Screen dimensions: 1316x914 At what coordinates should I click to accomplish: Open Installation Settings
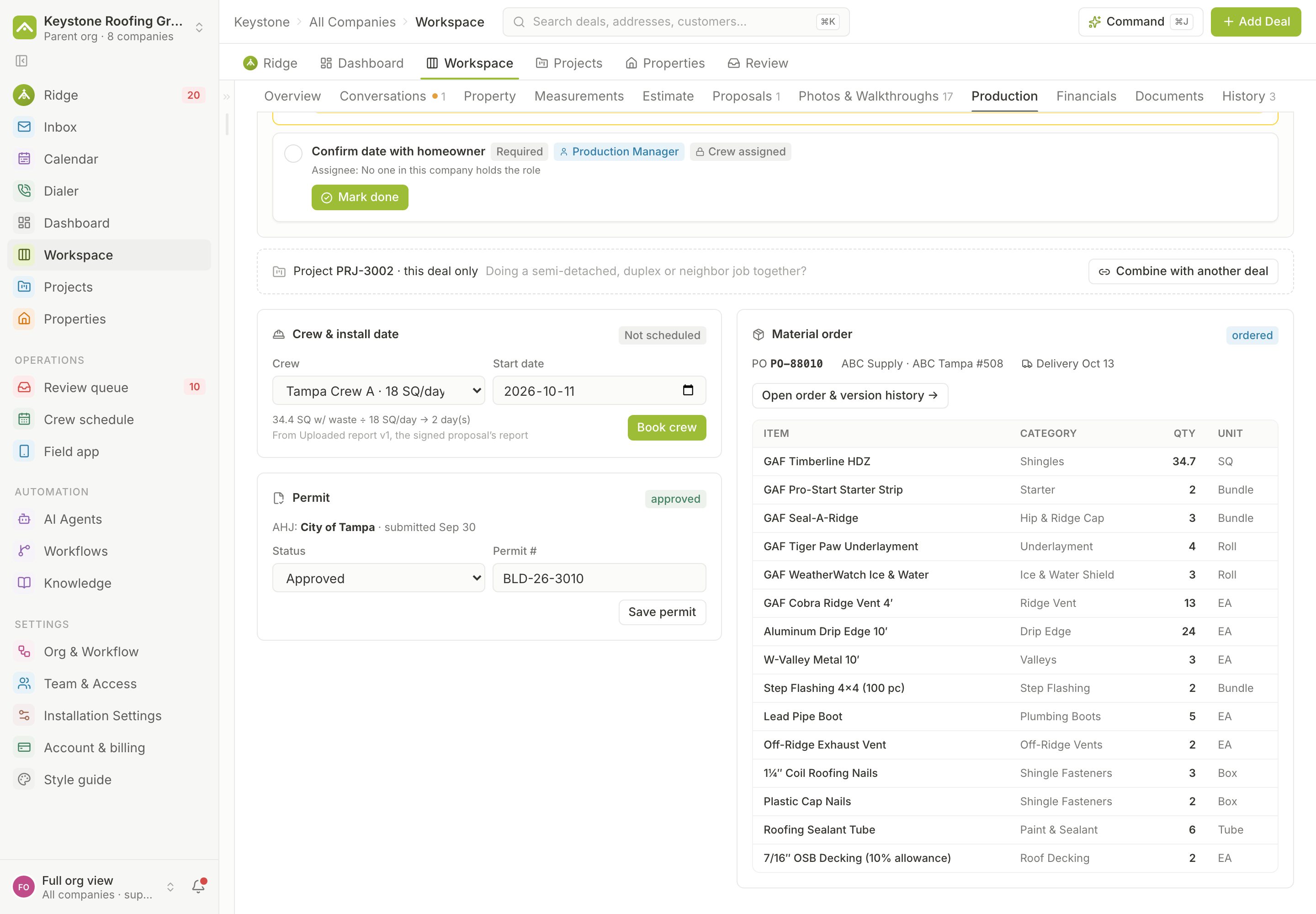(109, 716)
